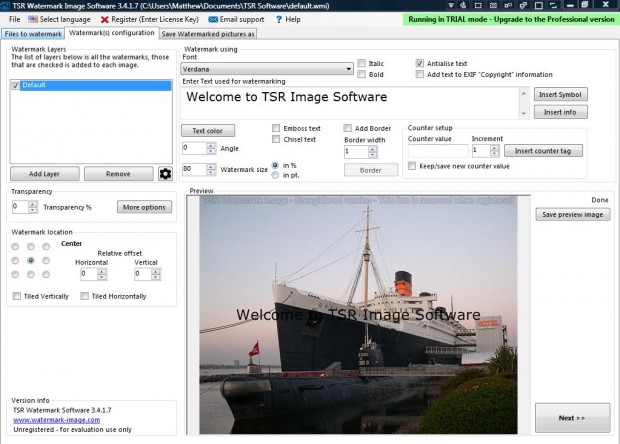The height and width of the screenshot is (444, 620).
Task: Select watermark size in % radio
Action: pyautogui.click(x=275, y=165)
